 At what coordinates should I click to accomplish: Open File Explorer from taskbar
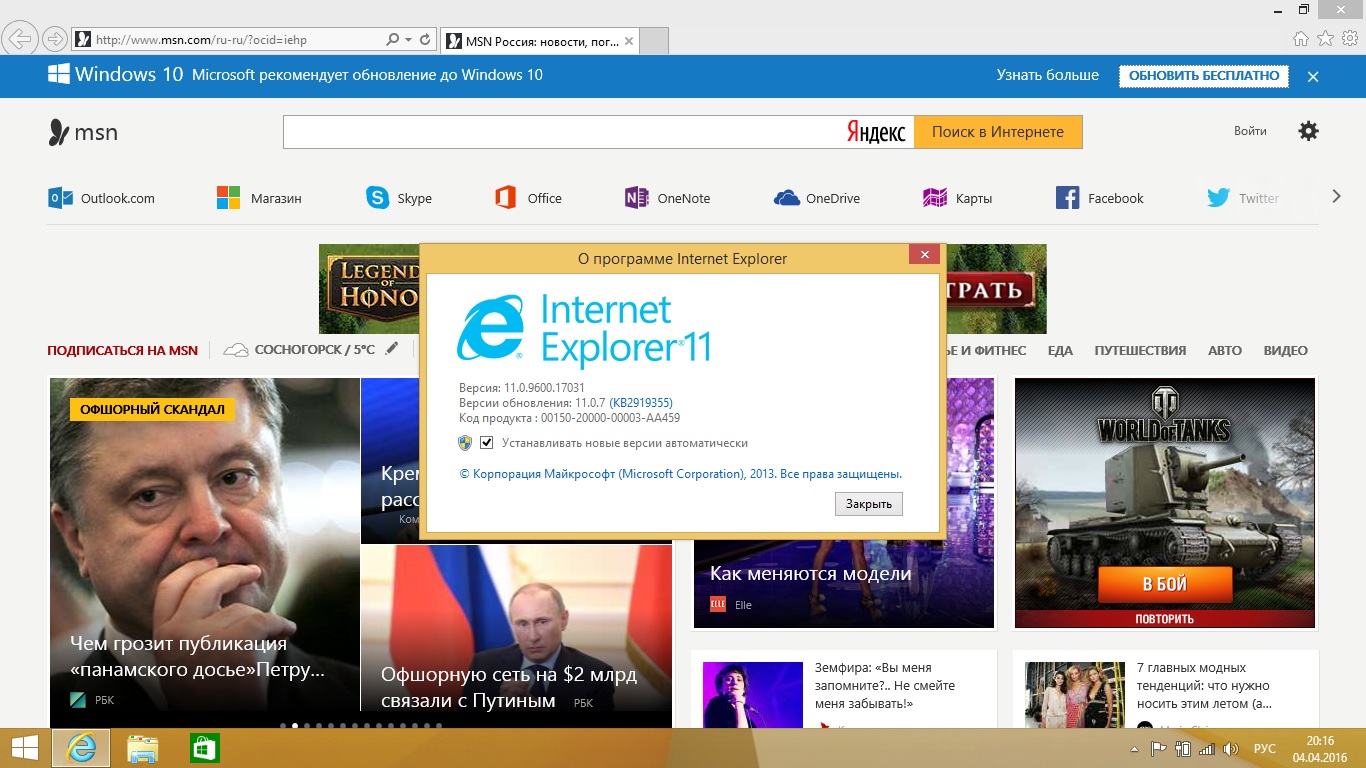(143, 748)
